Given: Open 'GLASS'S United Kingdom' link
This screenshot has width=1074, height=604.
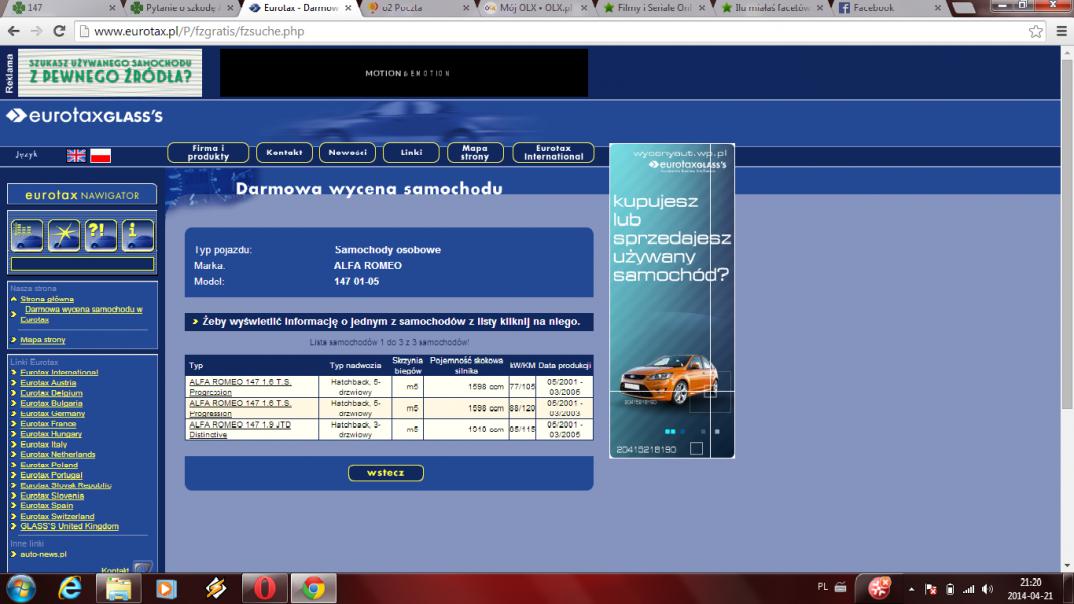Looking at the screenshot, I should [x=69, y=527].
